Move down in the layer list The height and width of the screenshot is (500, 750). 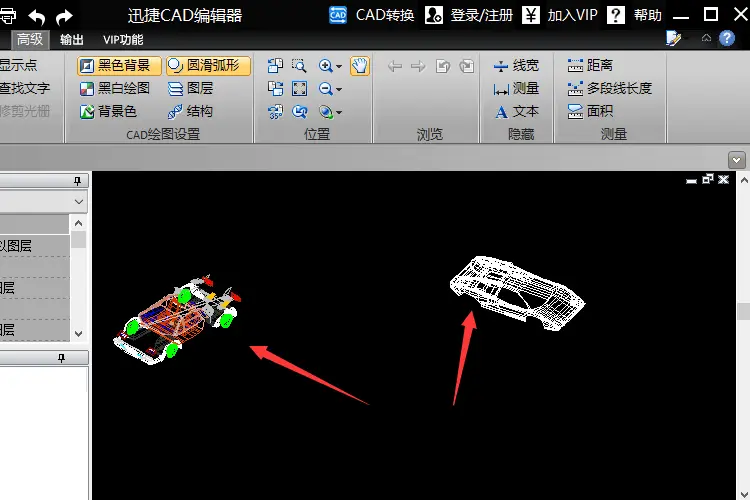tap(78, 333)
